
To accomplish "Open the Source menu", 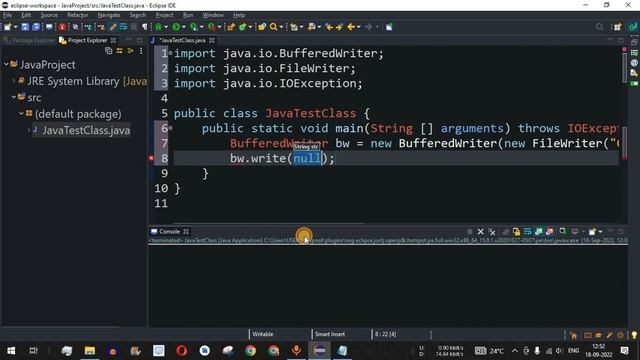I will 49,15.
